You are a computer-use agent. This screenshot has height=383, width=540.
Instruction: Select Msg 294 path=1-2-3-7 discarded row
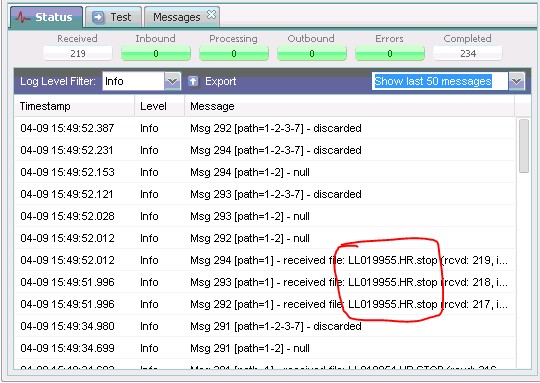[x=264, y=150]
